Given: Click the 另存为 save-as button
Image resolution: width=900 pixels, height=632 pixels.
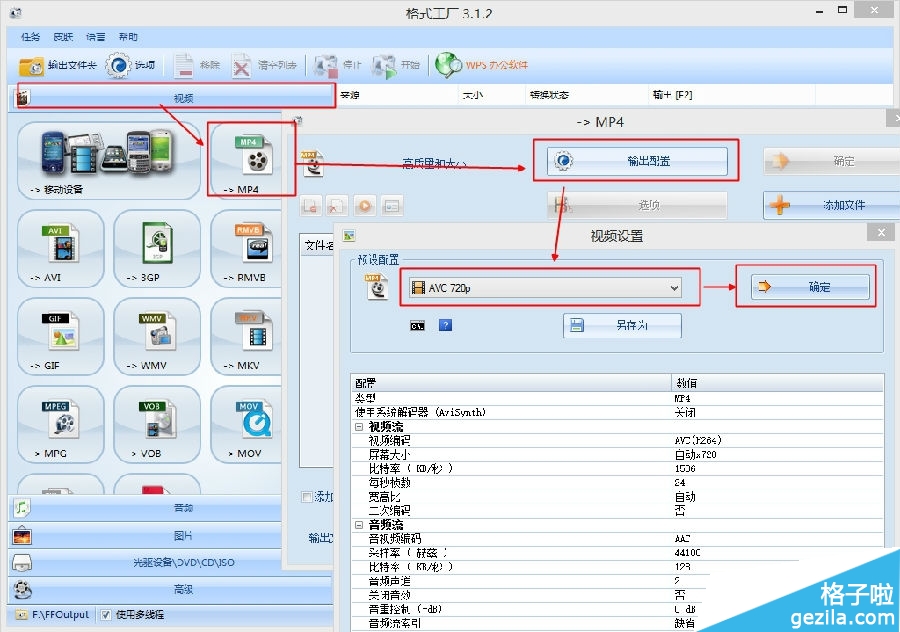Looking at the screenshot, I should pyautogui.click(x=622, y=325).
